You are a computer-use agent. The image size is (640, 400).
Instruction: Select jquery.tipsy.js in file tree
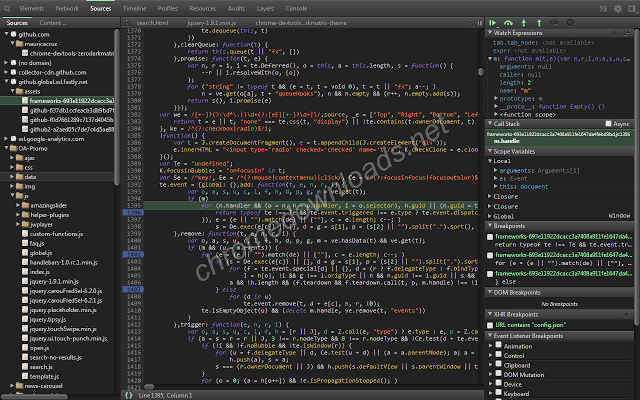pos(48,320)
